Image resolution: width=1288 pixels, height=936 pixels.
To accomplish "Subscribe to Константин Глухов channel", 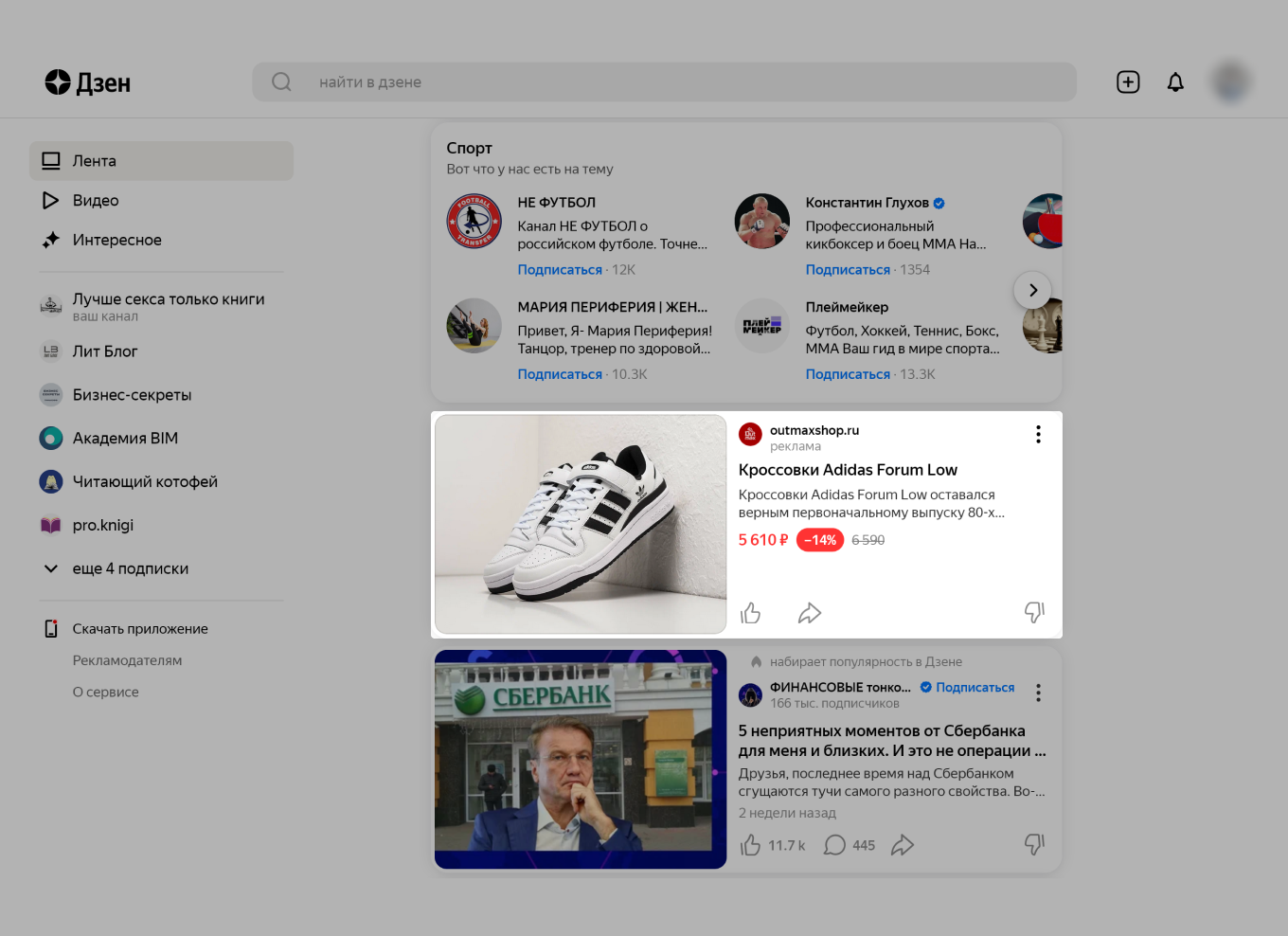I will (x=848, y=270).
